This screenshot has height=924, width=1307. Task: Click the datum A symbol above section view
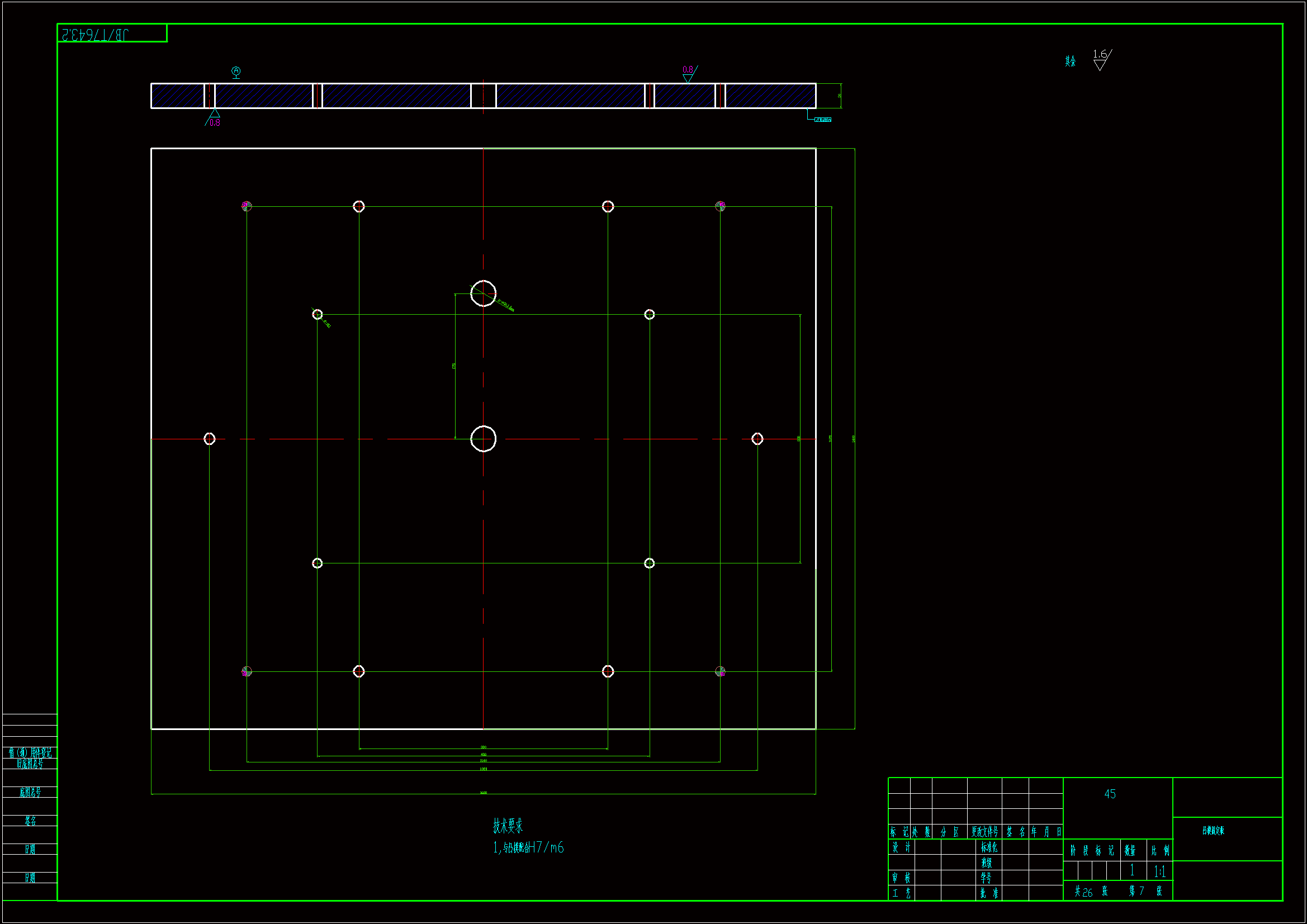tap(236, 72)
